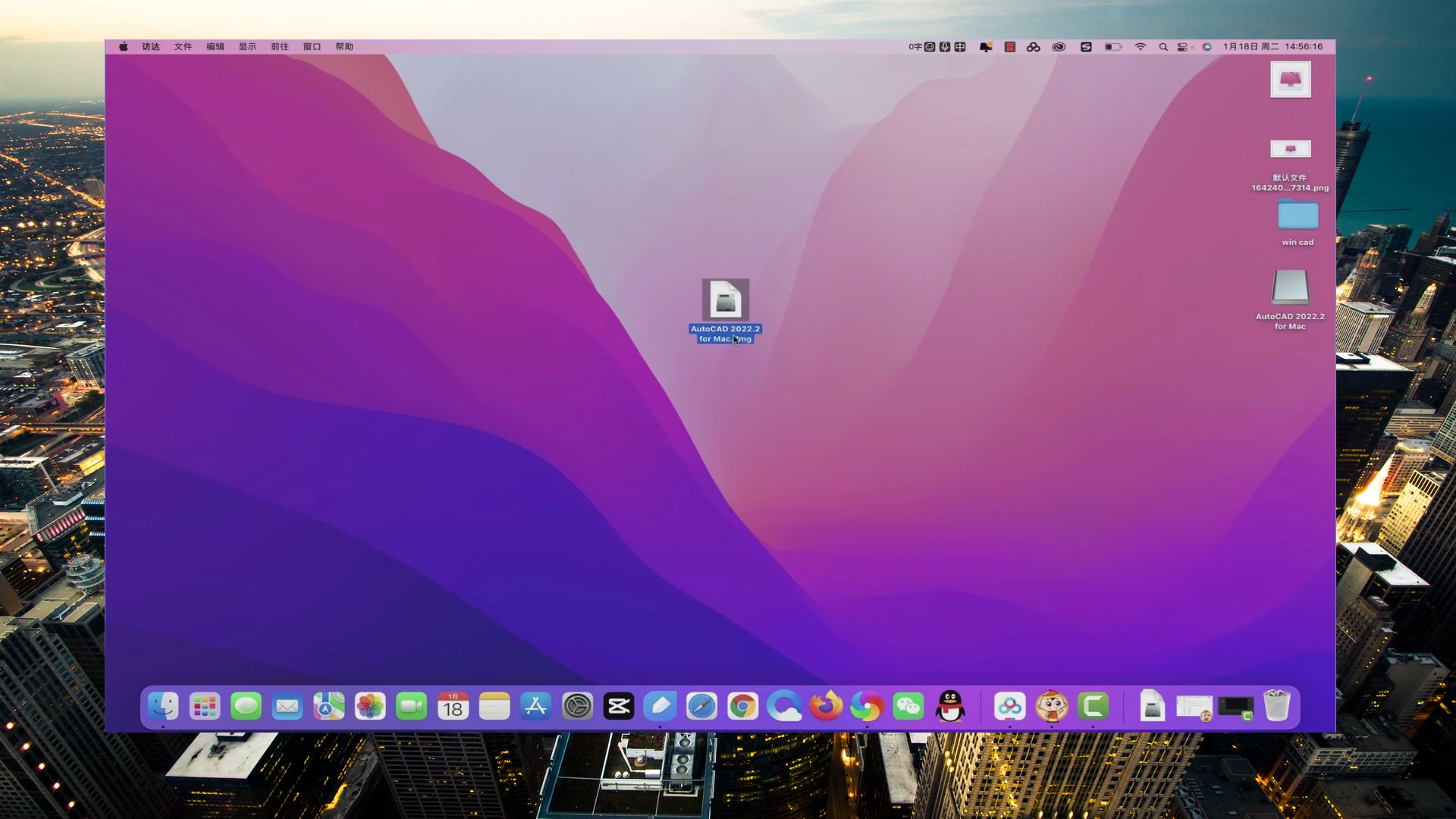Launch the App Store from Dock
The height and width of the screenshot is (819, 1456).
point(536,706)
